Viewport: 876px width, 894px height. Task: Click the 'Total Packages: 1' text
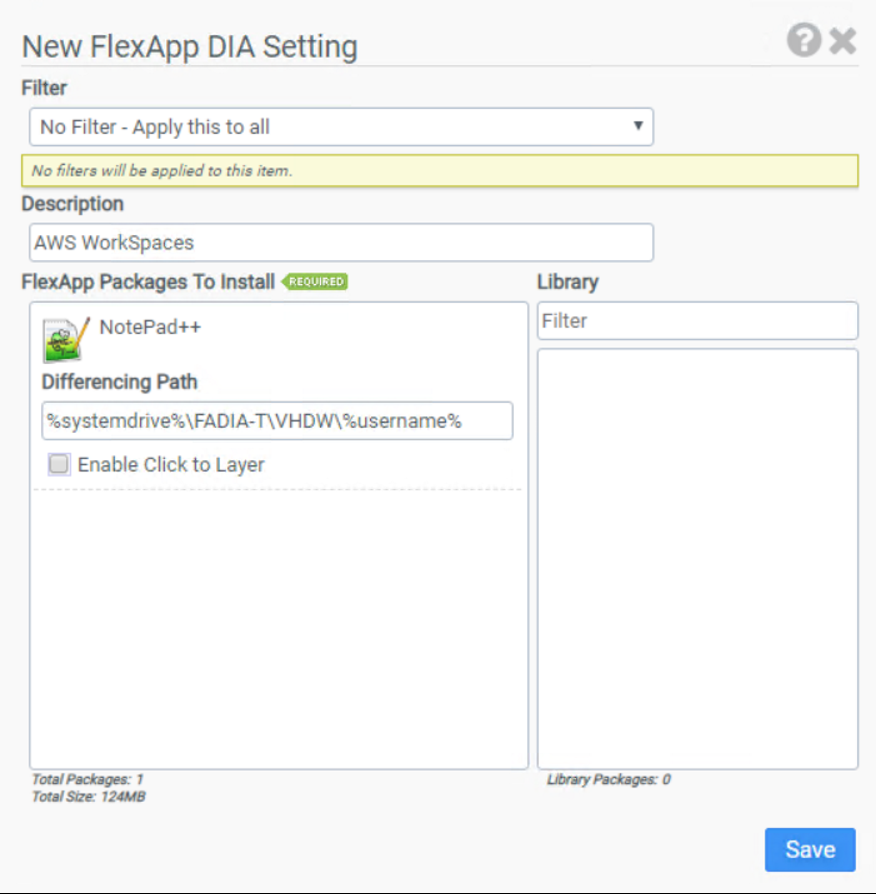pos(88,779)
